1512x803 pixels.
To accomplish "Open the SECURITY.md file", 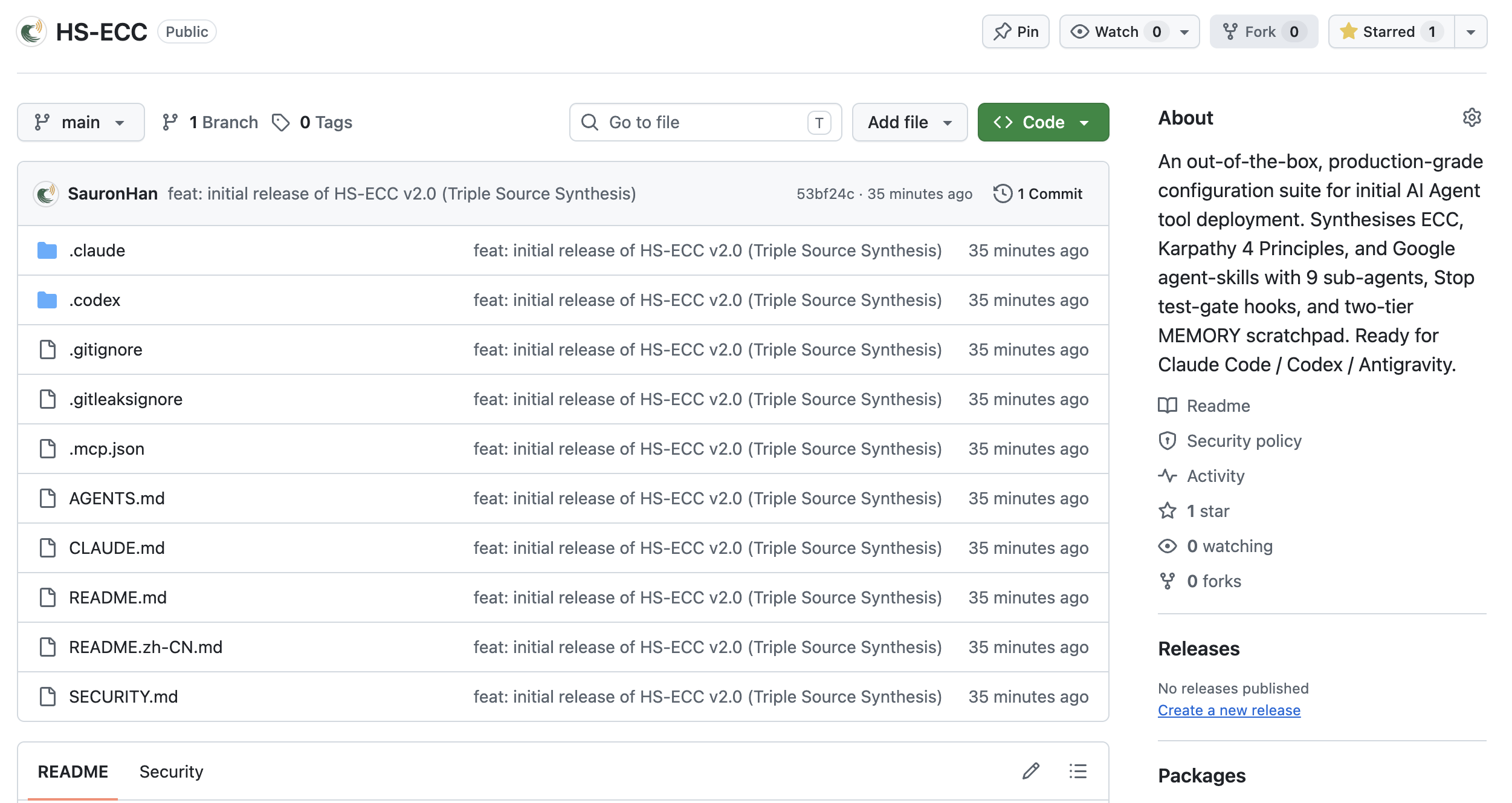I will [123, 697].
